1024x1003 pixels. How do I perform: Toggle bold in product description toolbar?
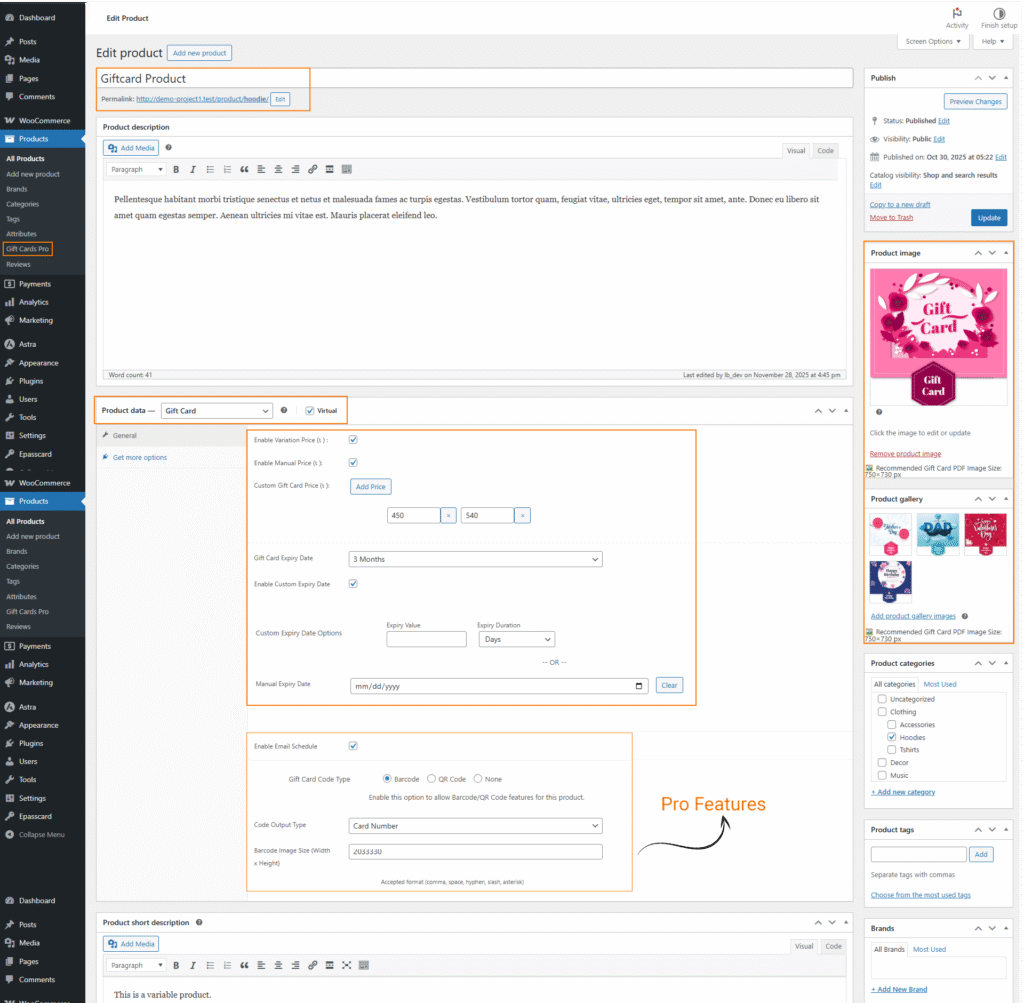(177, 170)
